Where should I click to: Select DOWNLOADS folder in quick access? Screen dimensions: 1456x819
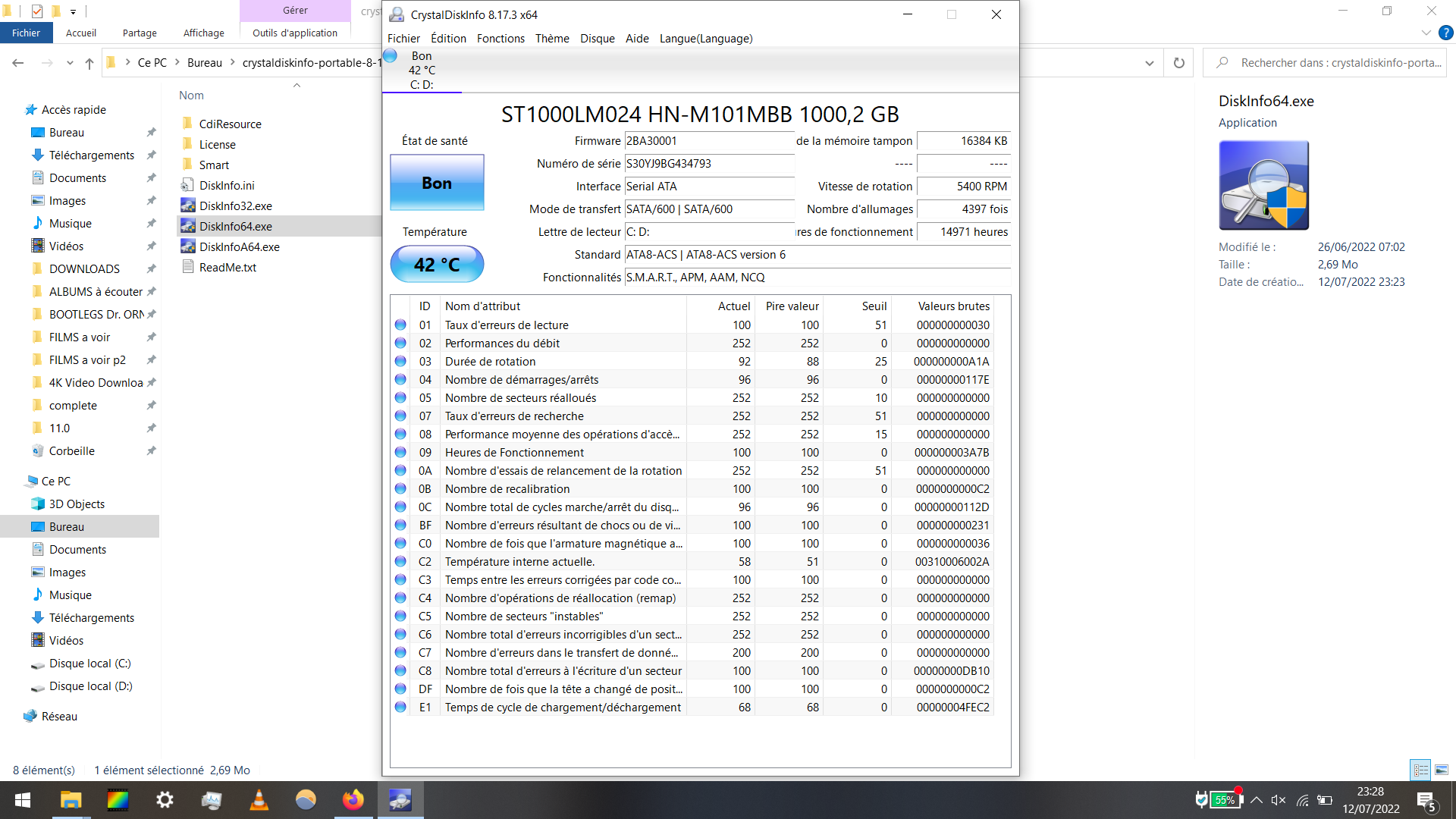point(84,268)
